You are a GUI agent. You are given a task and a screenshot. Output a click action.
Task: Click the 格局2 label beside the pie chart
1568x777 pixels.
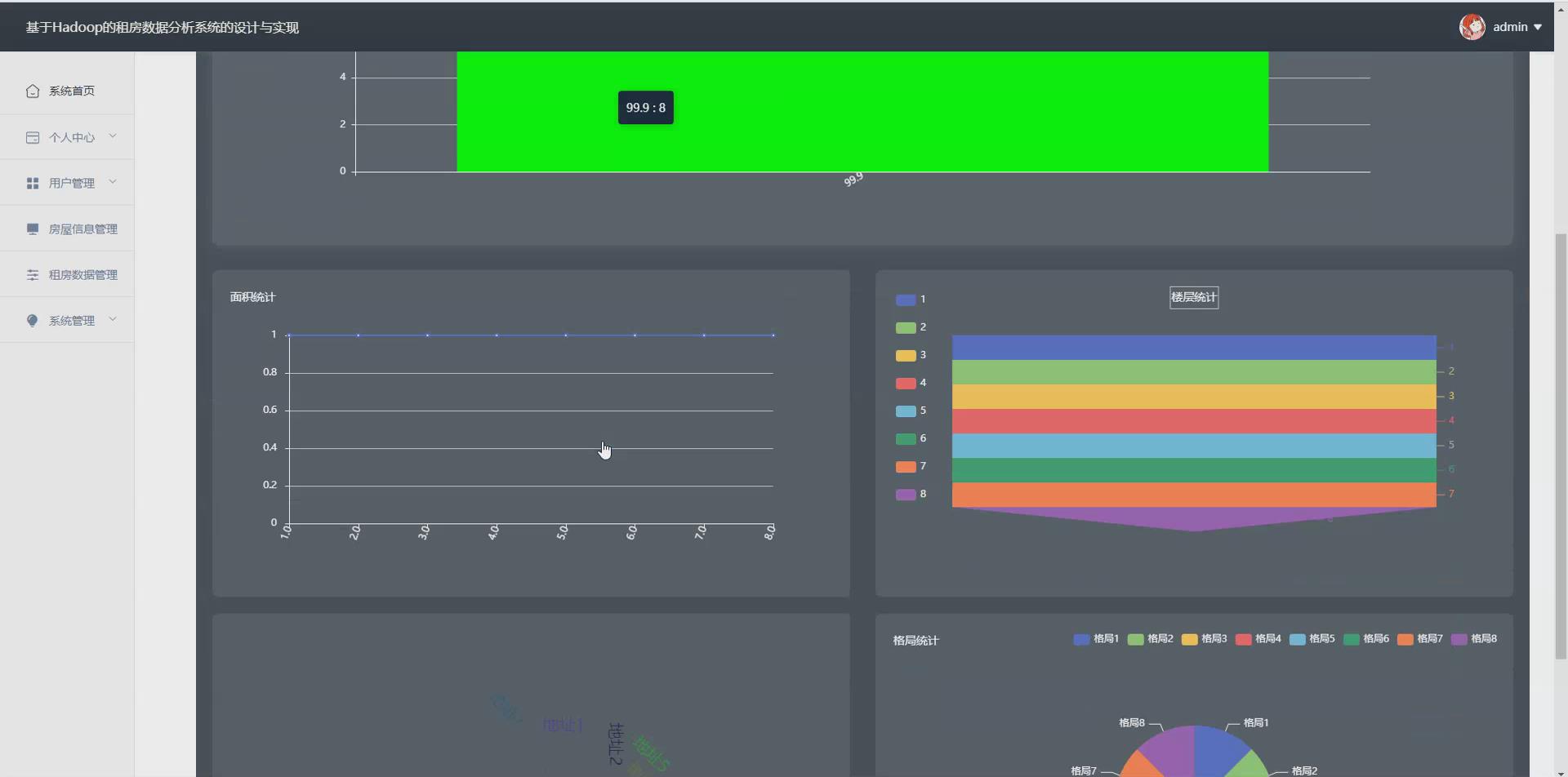click(x=1304, y=771)
